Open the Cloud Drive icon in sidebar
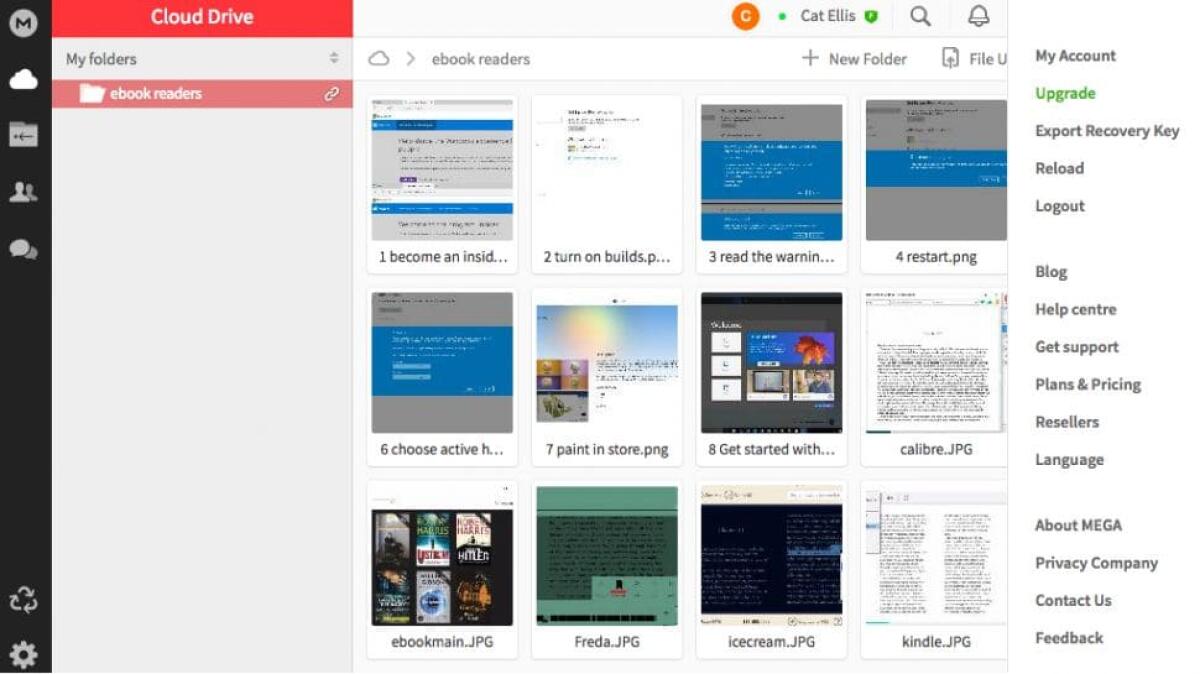Viewport: 1200px width, 674px height. pos(23,78)
